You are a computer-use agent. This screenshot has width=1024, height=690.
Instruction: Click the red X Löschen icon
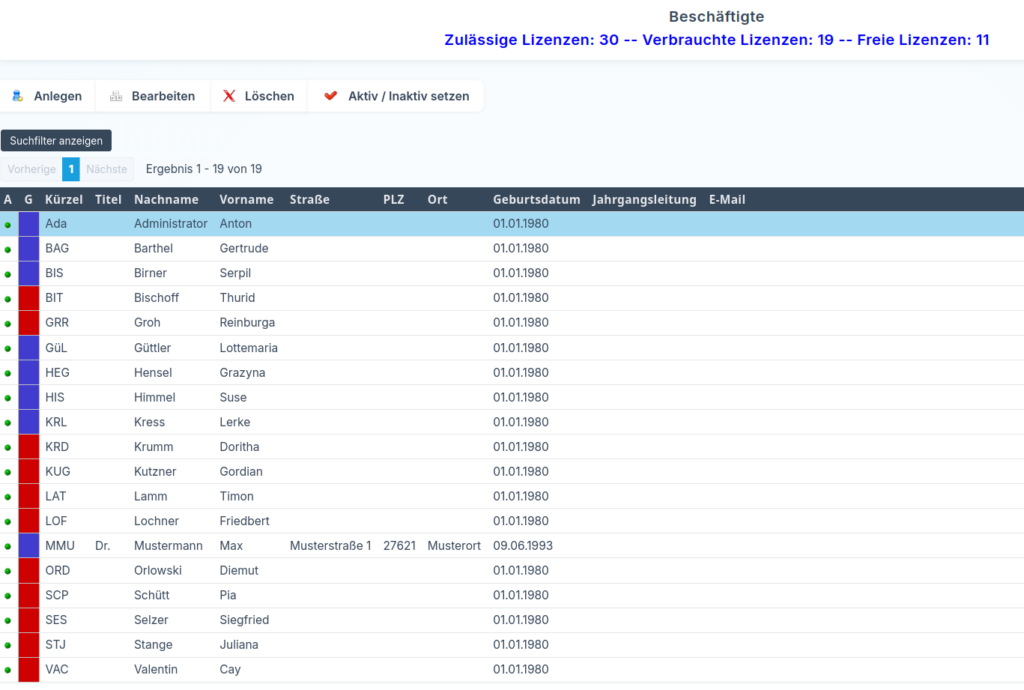[x=229, y=96]
